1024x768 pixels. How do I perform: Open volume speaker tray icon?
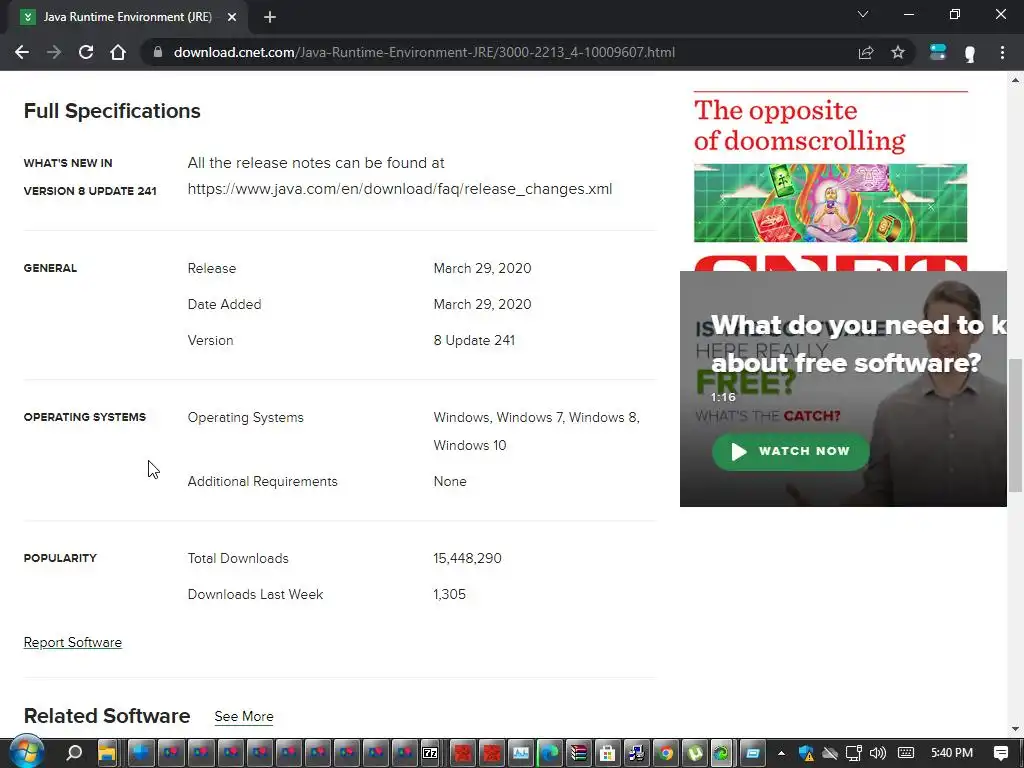click(x=878, y=753)
